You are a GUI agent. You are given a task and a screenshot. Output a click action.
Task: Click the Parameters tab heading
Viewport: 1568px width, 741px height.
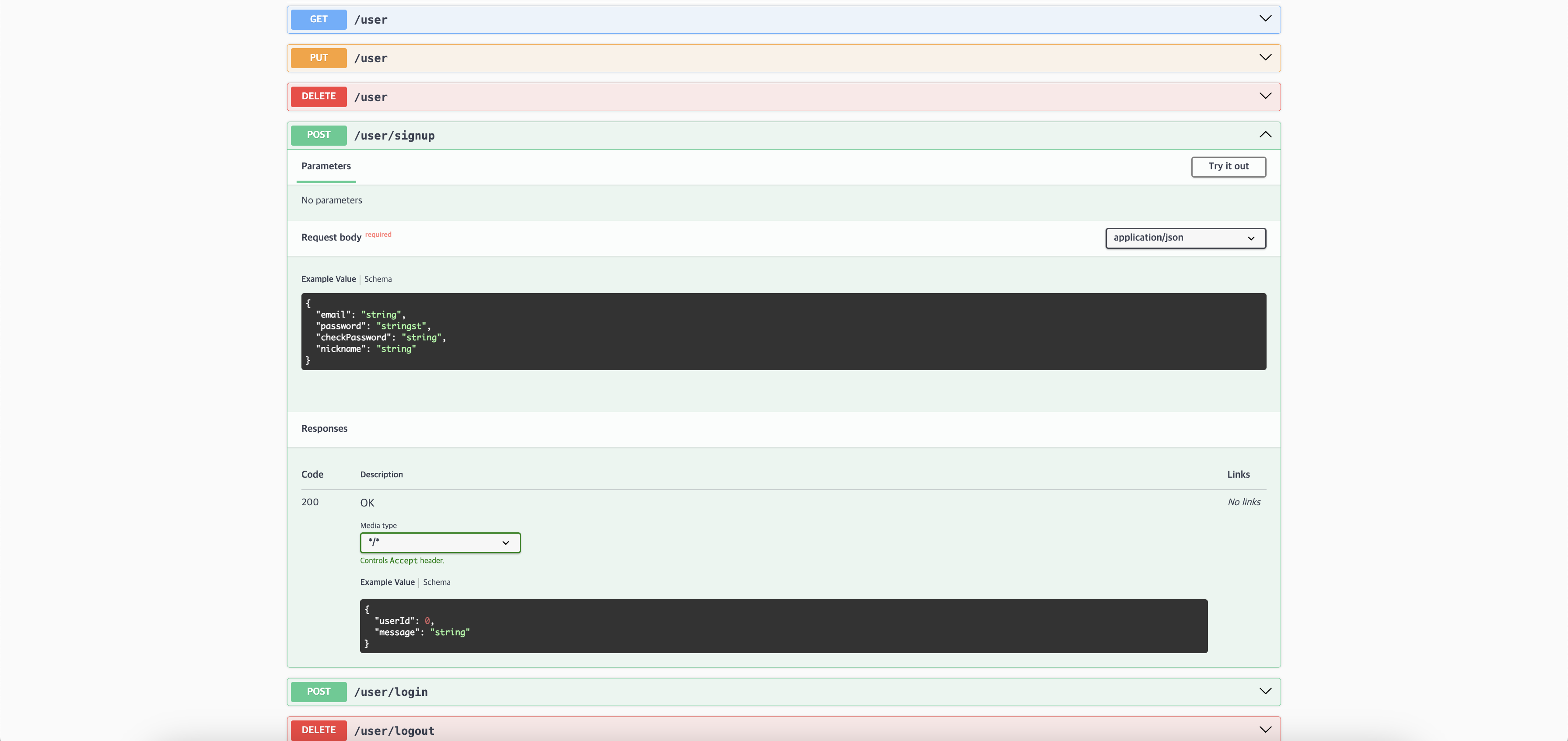(325, 166)
